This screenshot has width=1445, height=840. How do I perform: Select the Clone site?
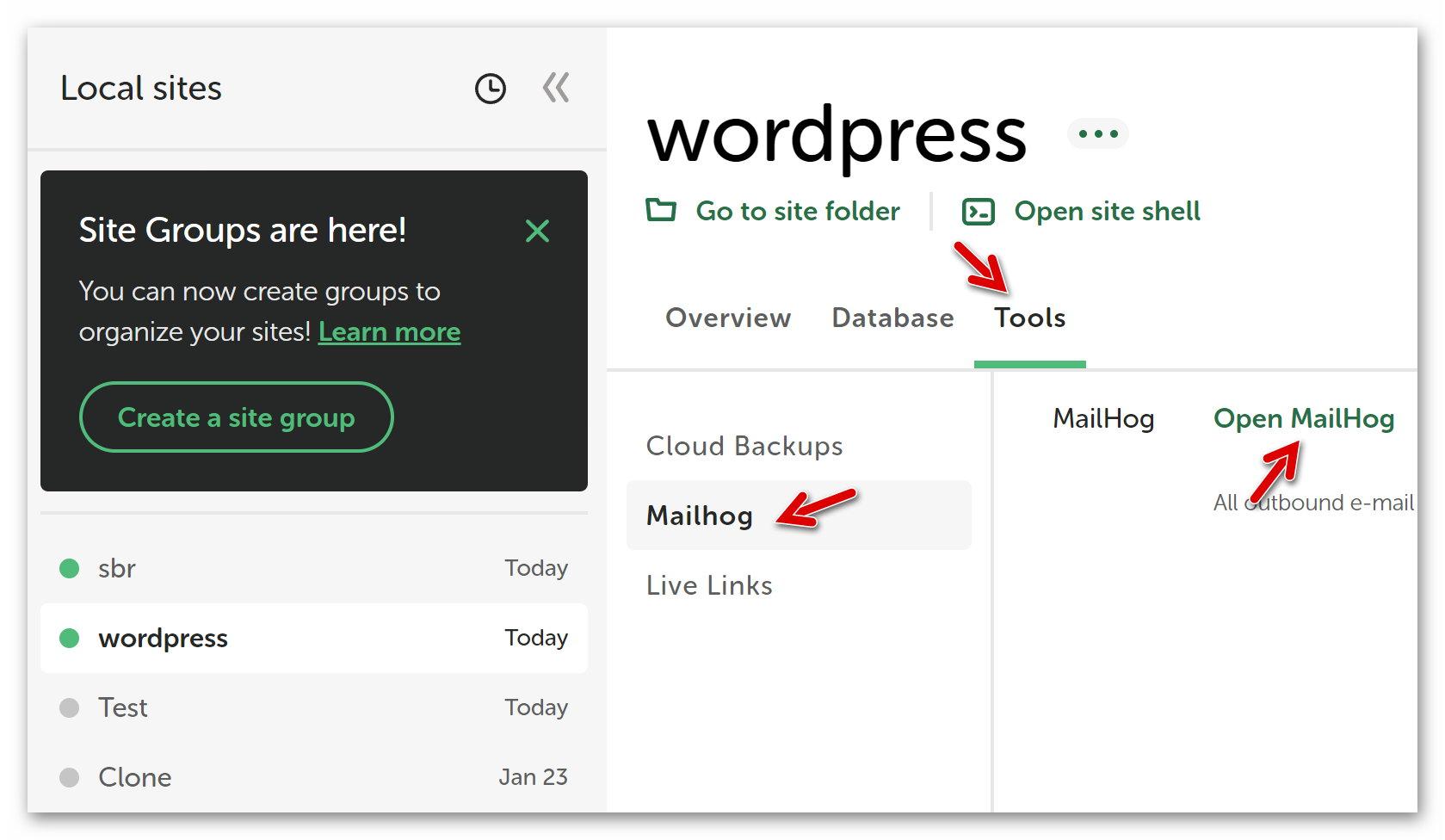[x=135, y=777]
